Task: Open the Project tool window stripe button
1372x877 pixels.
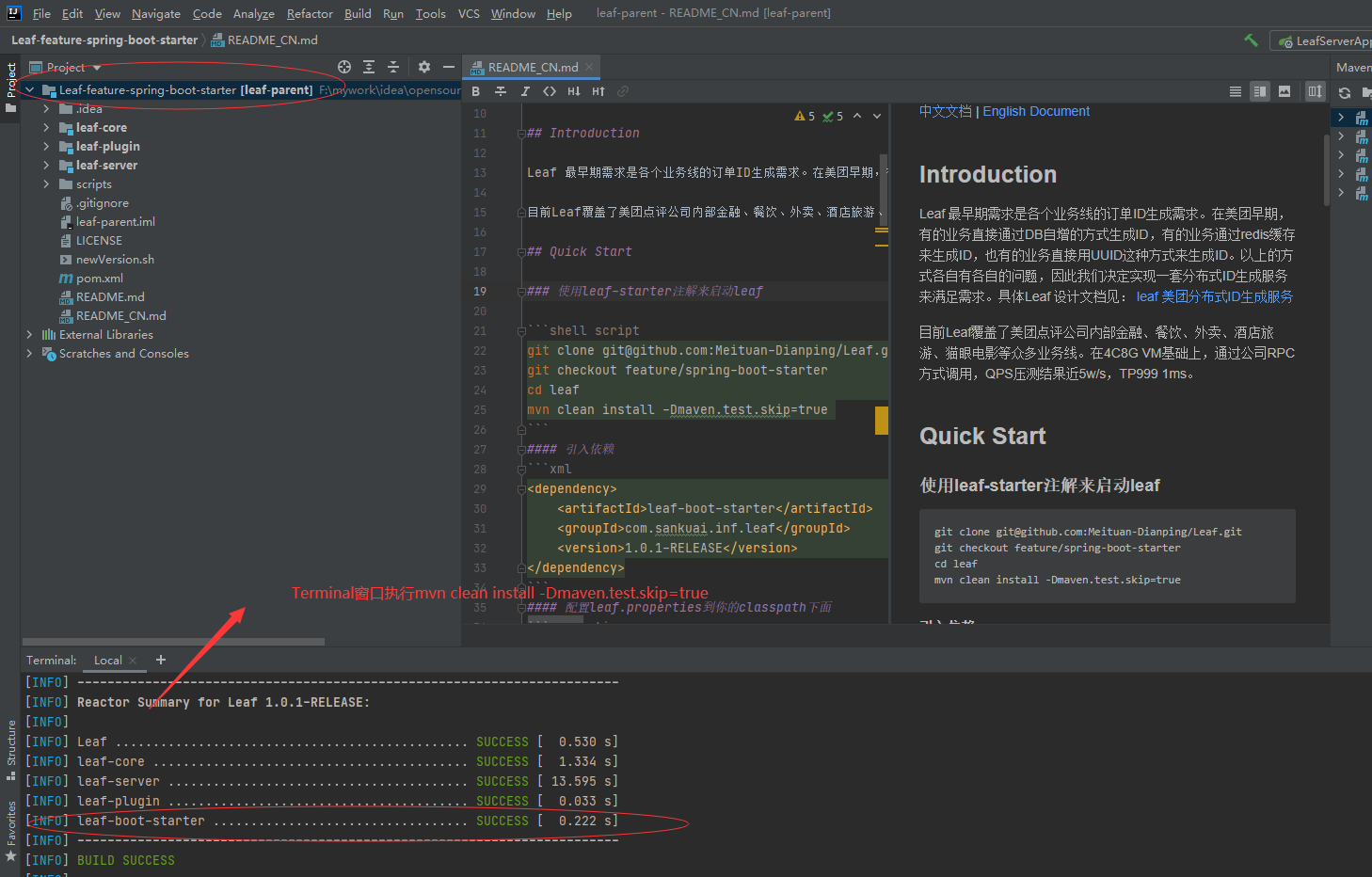Action: 10,88
